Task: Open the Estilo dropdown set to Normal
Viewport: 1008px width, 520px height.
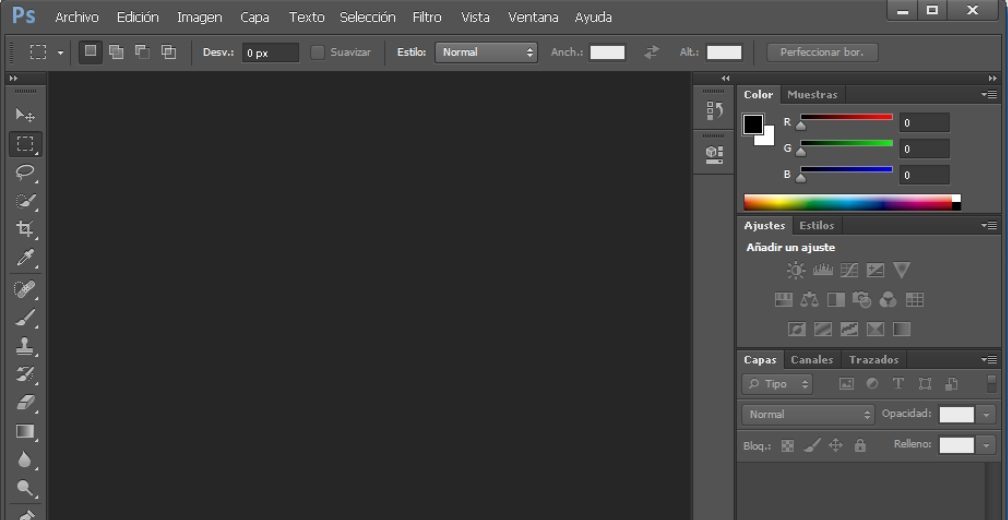Action: pos(486,53)
